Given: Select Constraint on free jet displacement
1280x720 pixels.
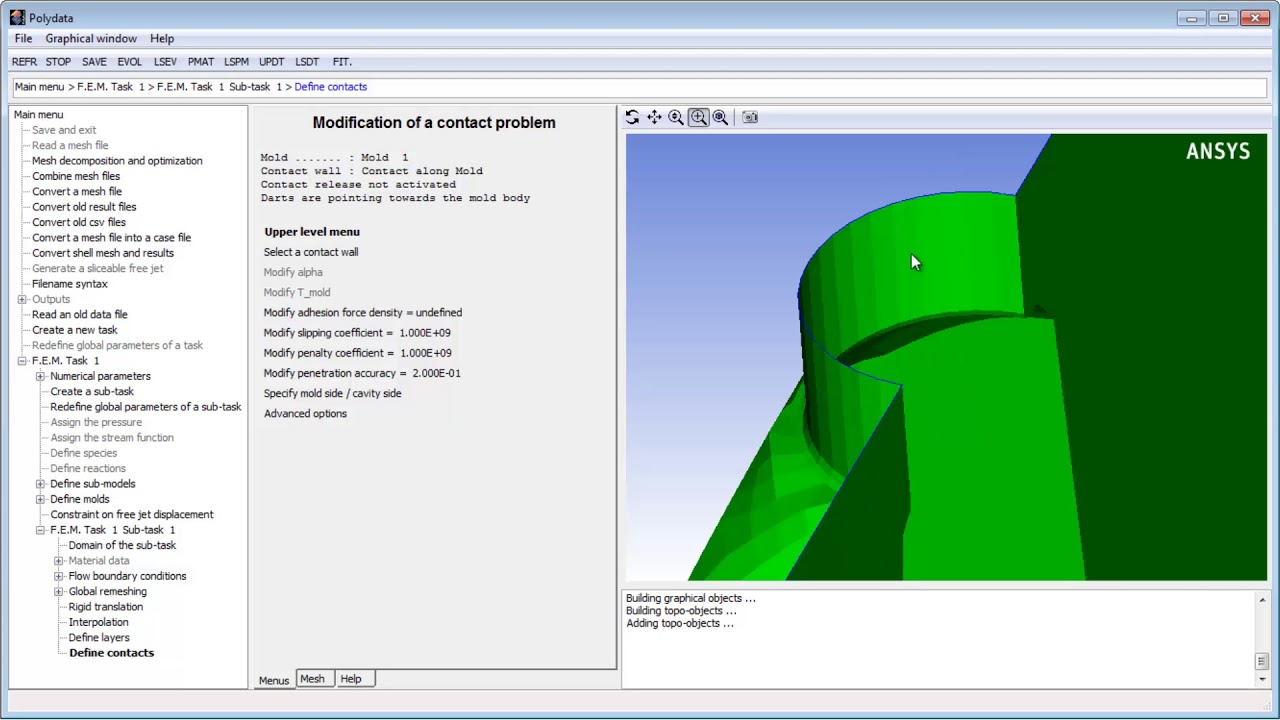Looking at the screenshot, I should click(x=132, y=515).
